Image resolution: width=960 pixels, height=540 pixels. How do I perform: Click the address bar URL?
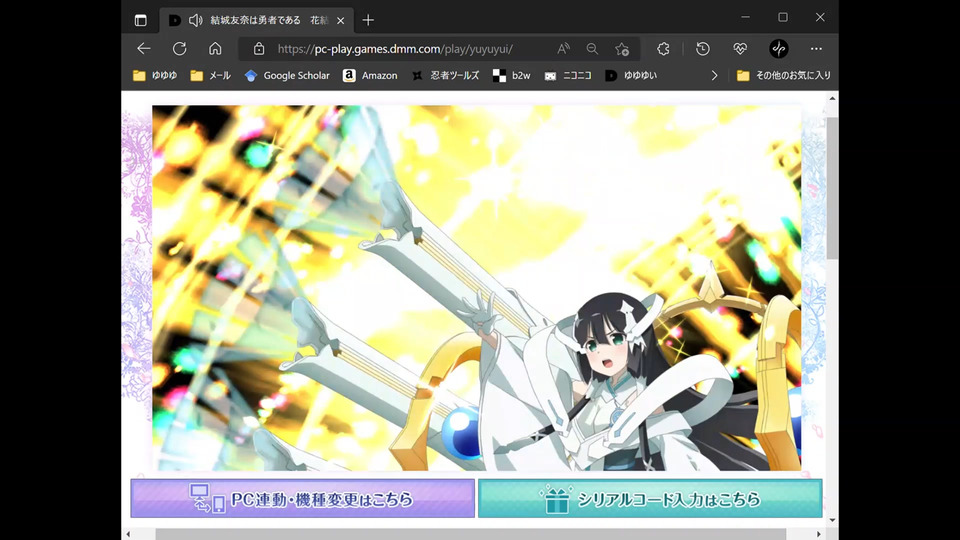(395, 48)
